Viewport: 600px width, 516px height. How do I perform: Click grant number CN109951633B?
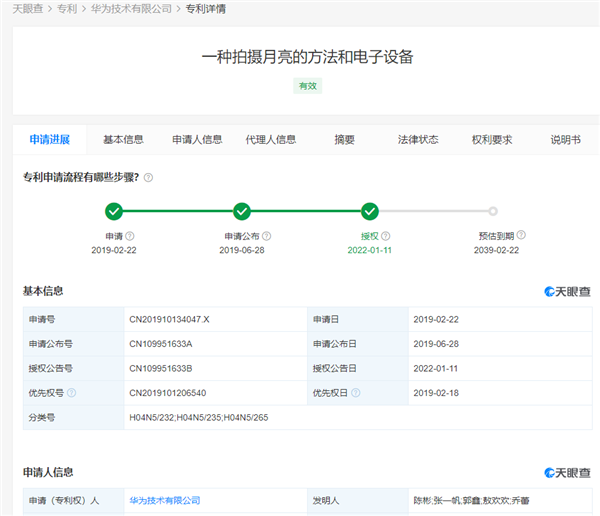(x=161, y=368)
